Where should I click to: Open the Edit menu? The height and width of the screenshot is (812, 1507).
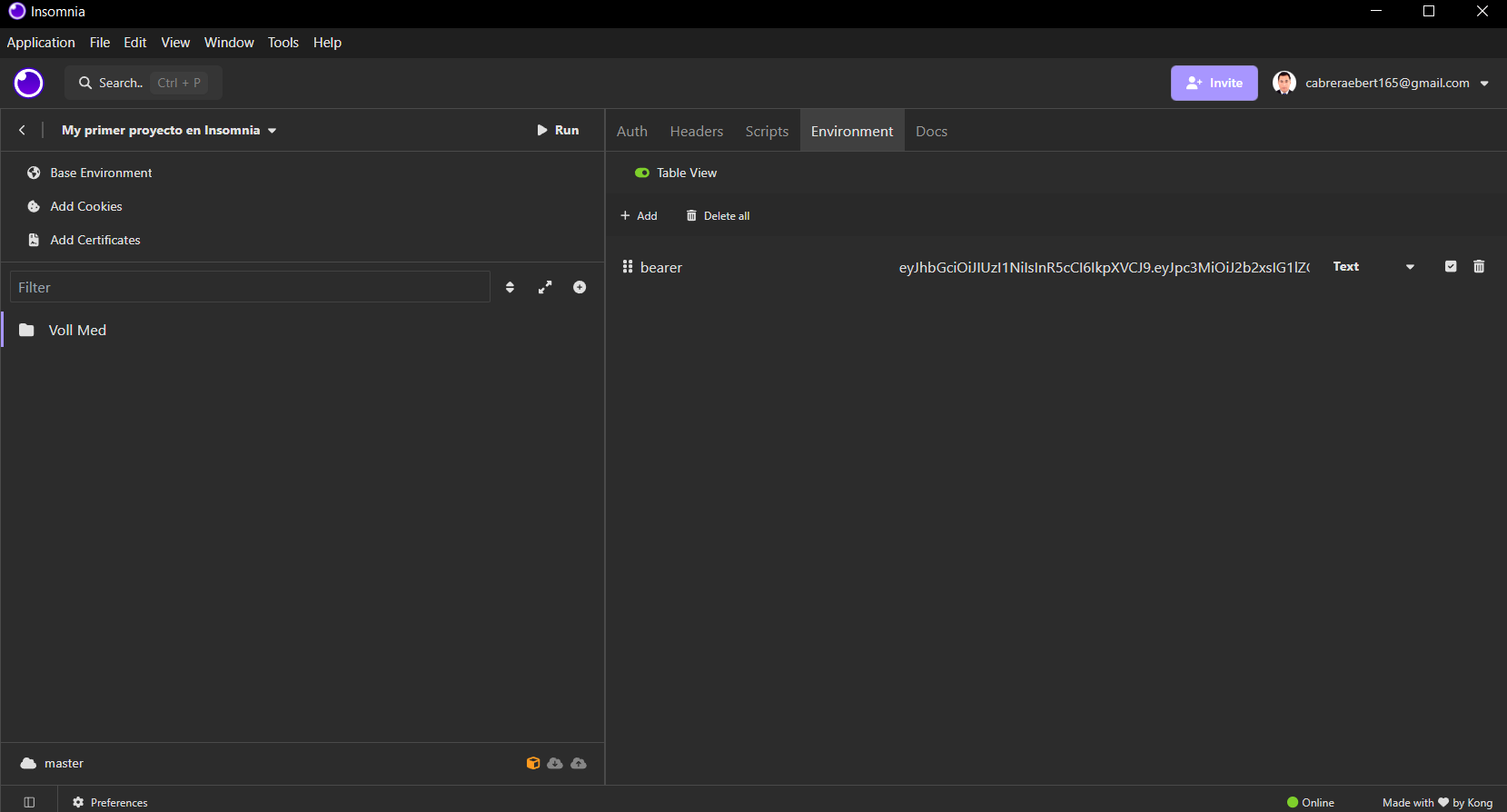[x=135, y=43]
